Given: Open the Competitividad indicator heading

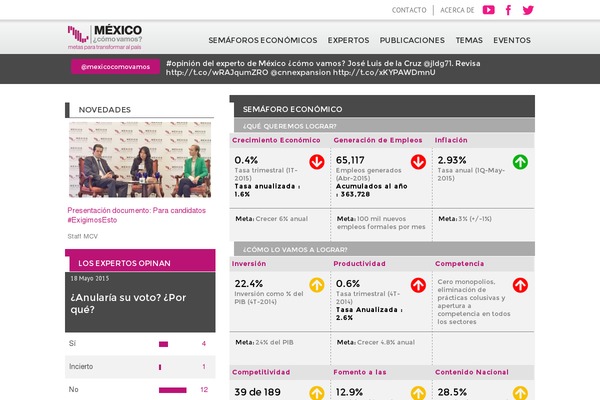Looking at the screenshot, I should point(261,372).
